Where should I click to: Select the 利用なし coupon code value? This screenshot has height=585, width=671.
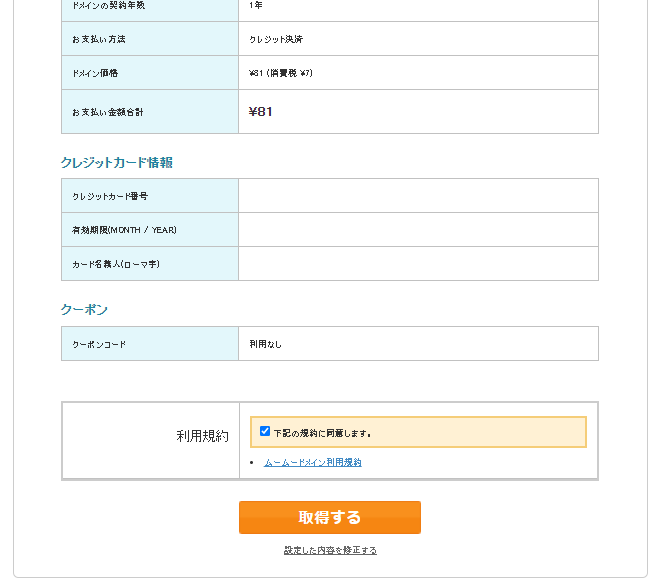(x=265, y=344)
